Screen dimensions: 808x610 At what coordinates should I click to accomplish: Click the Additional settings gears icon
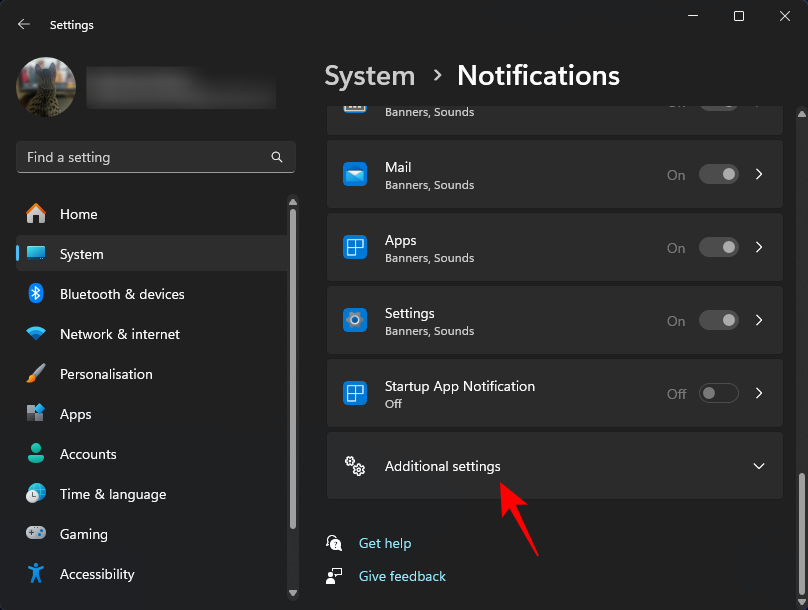click(x=355, y=466)
